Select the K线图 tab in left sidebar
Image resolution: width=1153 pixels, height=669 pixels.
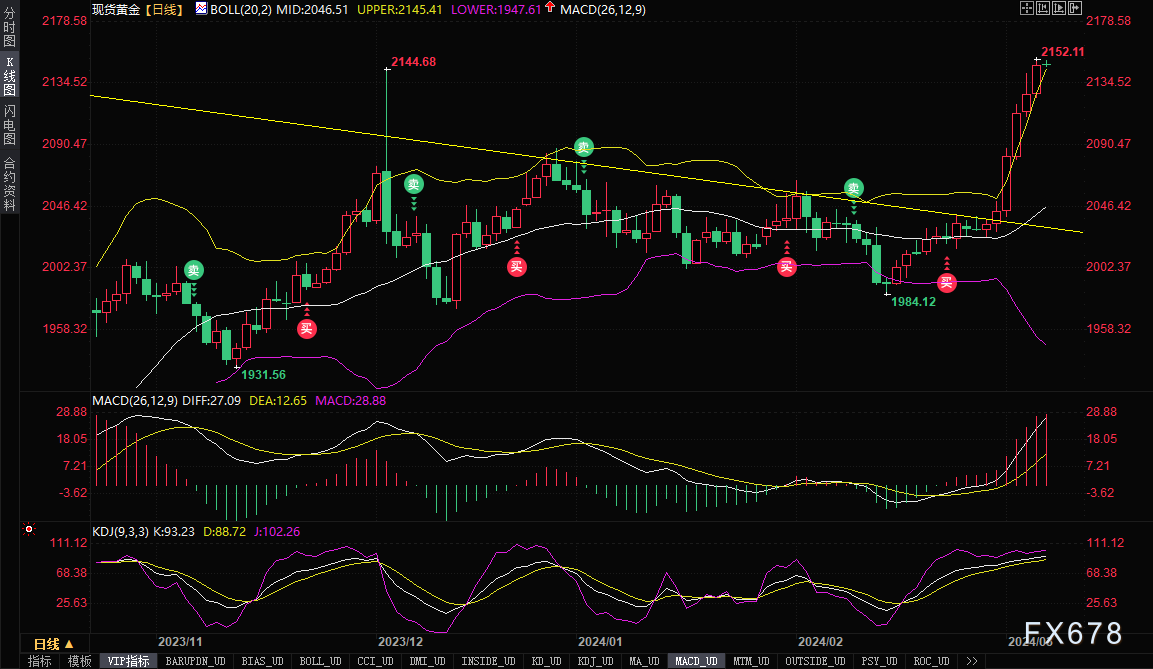point(10,76)
